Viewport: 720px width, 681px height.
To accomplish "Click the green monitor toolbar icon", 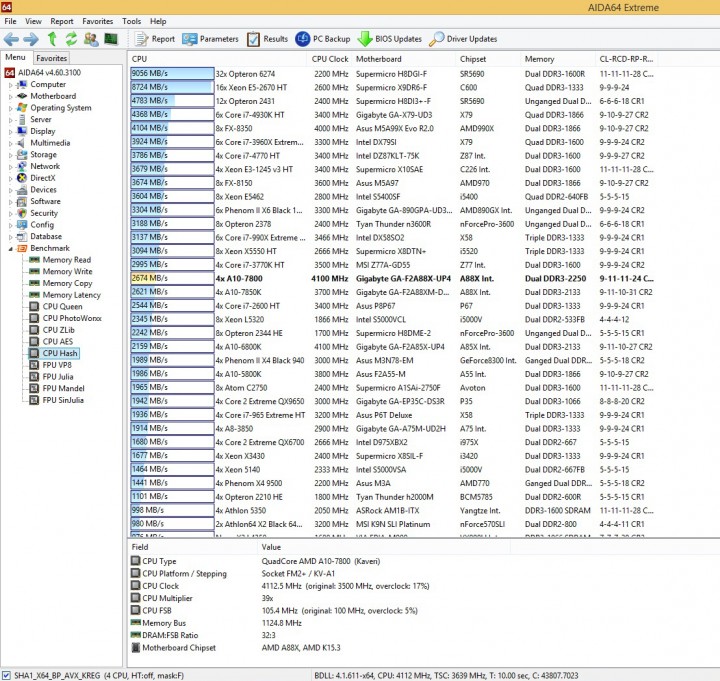I will coord(111,39).
